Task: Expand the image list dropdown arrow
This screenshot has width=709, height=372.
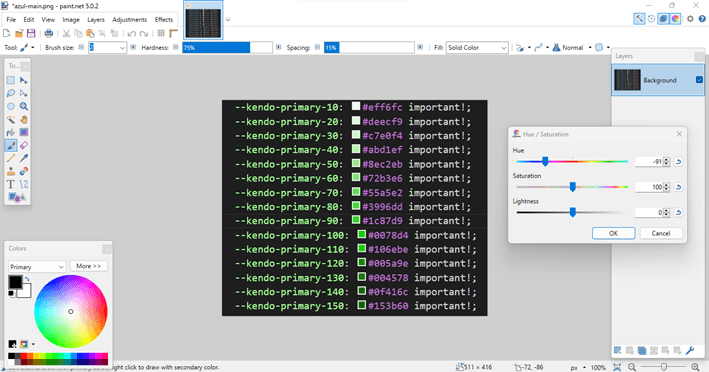Action: [228, 19]
